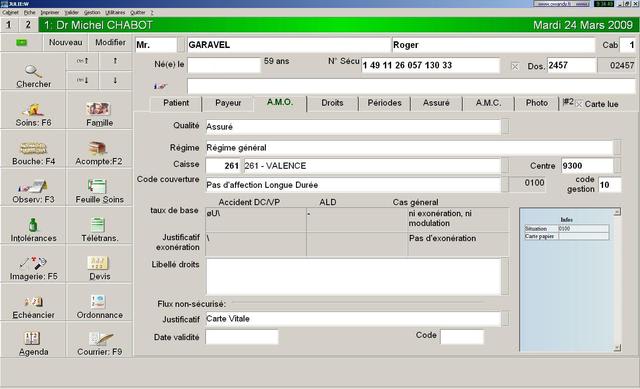Select the A.M.O. tab
The image size is (640, 389).
[280, 102]
